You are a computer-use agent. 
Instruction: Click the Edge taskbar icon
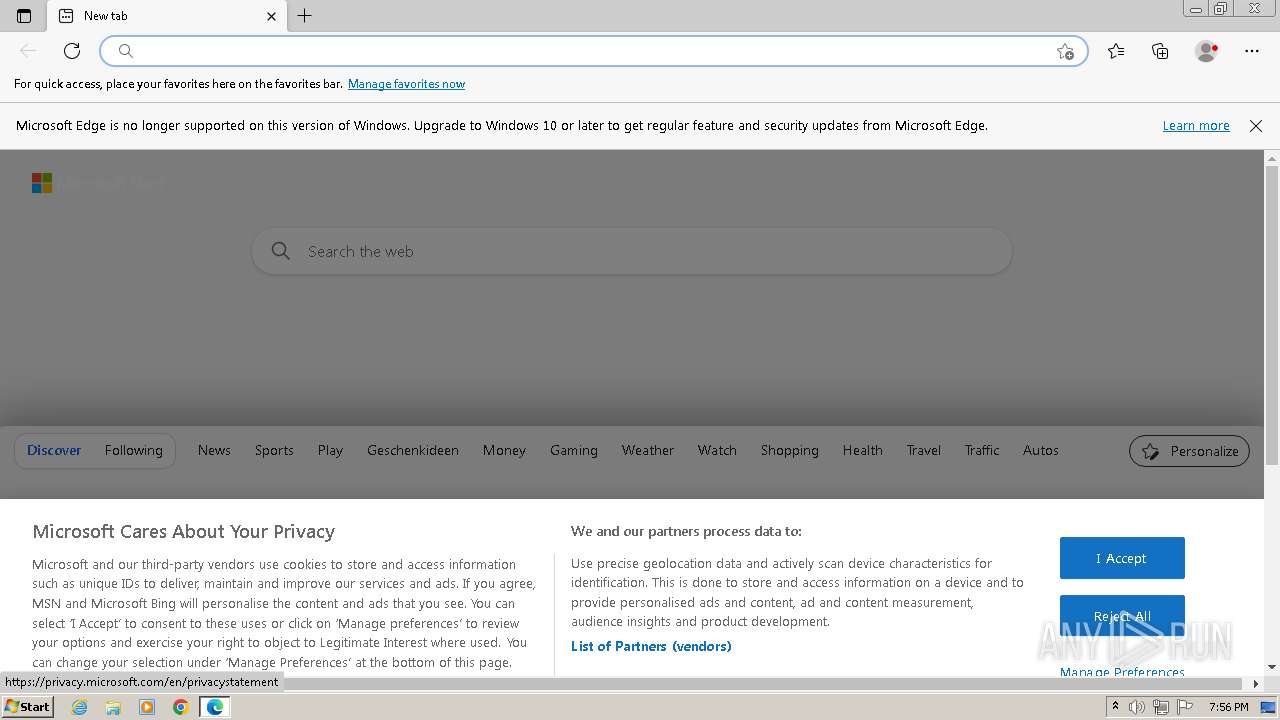(215, 707)
